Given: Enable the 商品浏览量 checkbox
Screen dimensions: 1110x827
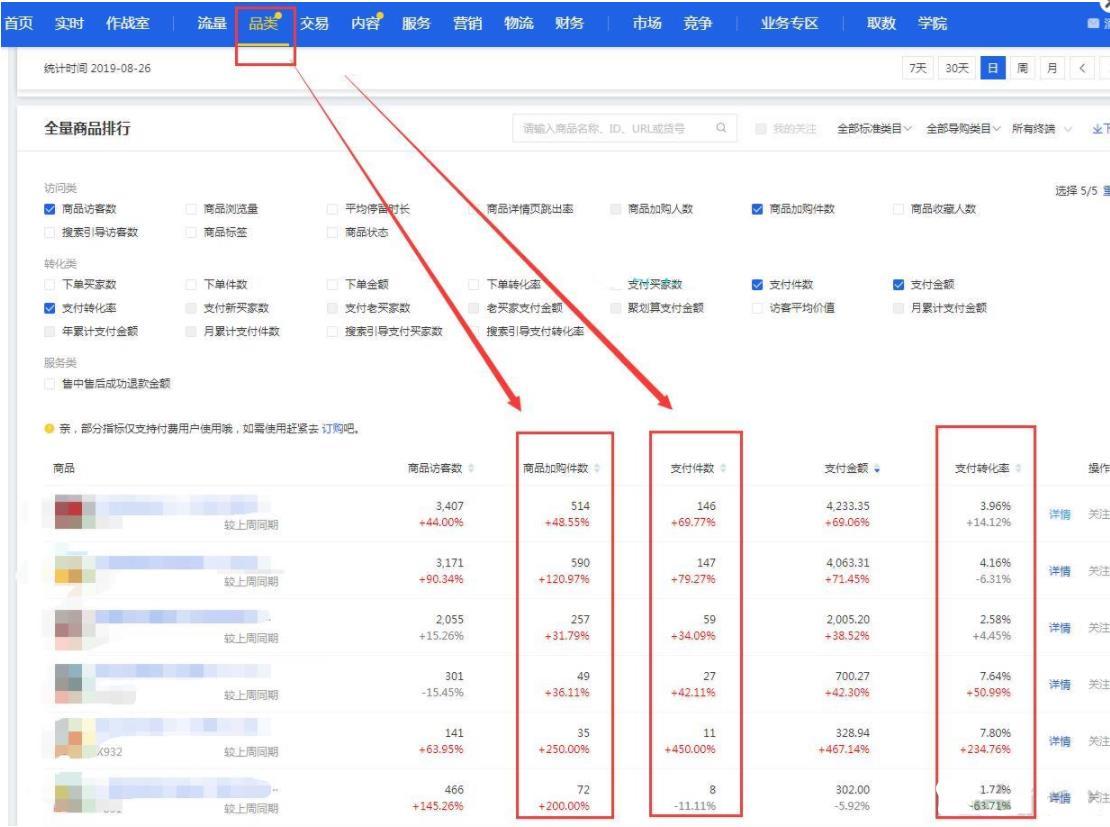Looking at the screenshot, I should 192,209.
